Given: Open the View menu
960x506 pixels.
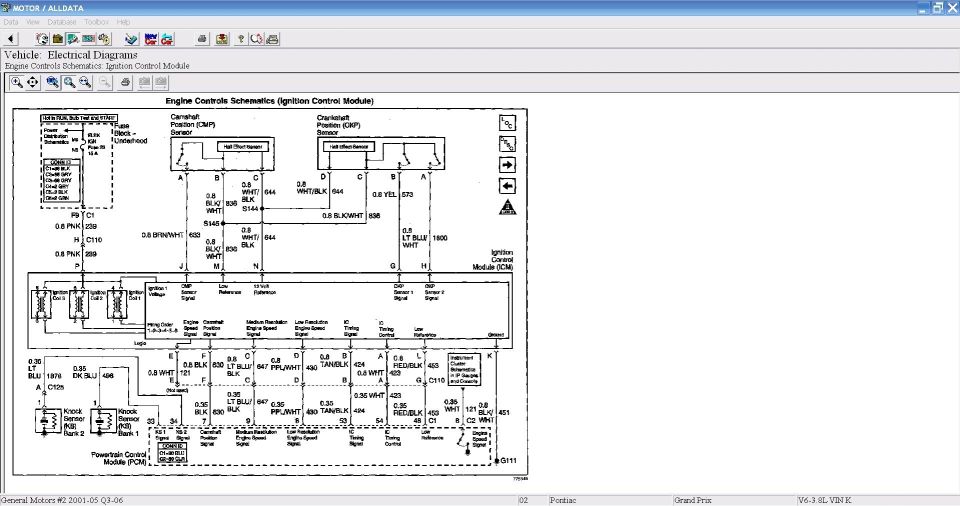Looking at the screenshot, I should click(32, 22).
